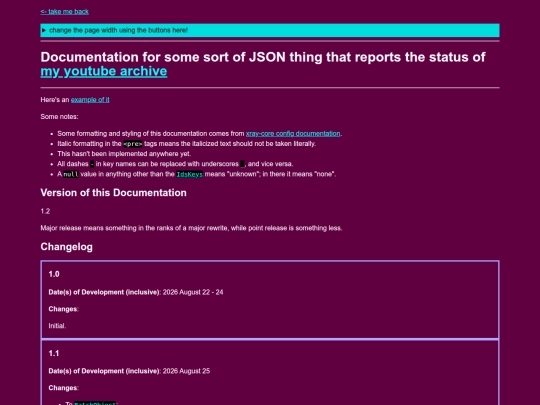Click the '2026 August 25' date text
The width and height of the screenshot is (540, 405).
[x=186, y=371]
